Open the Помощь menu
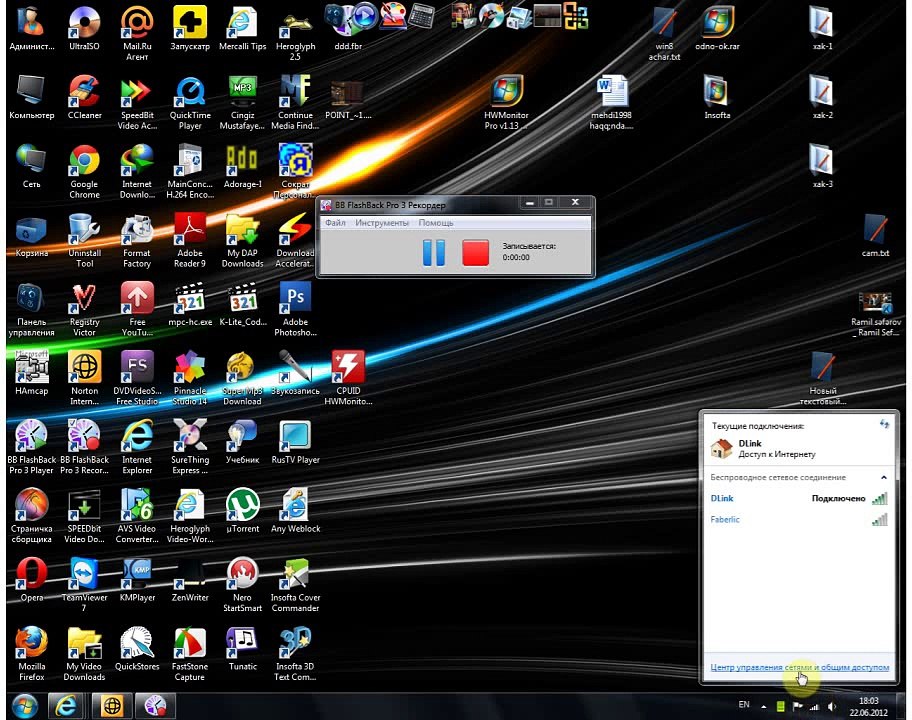The image size is (912, 720). 436,223
